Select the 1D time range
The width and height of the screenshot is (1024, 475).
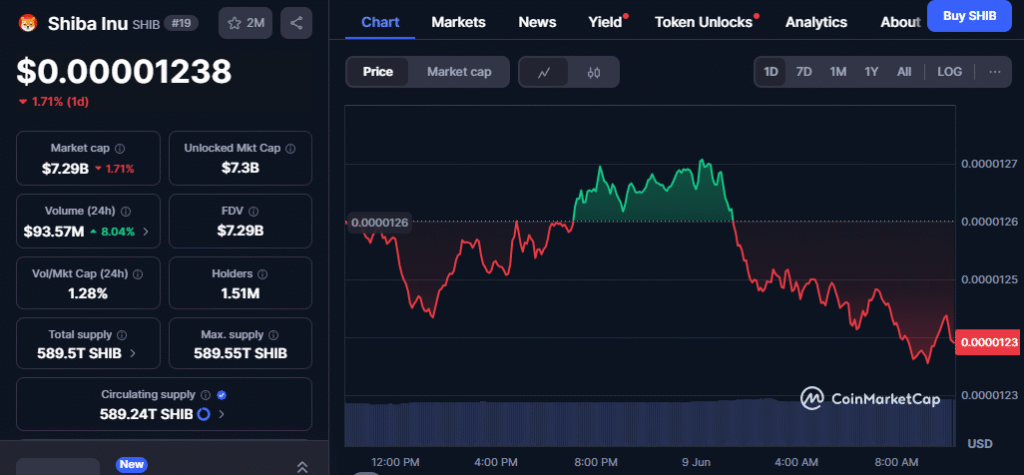(771, 72)
